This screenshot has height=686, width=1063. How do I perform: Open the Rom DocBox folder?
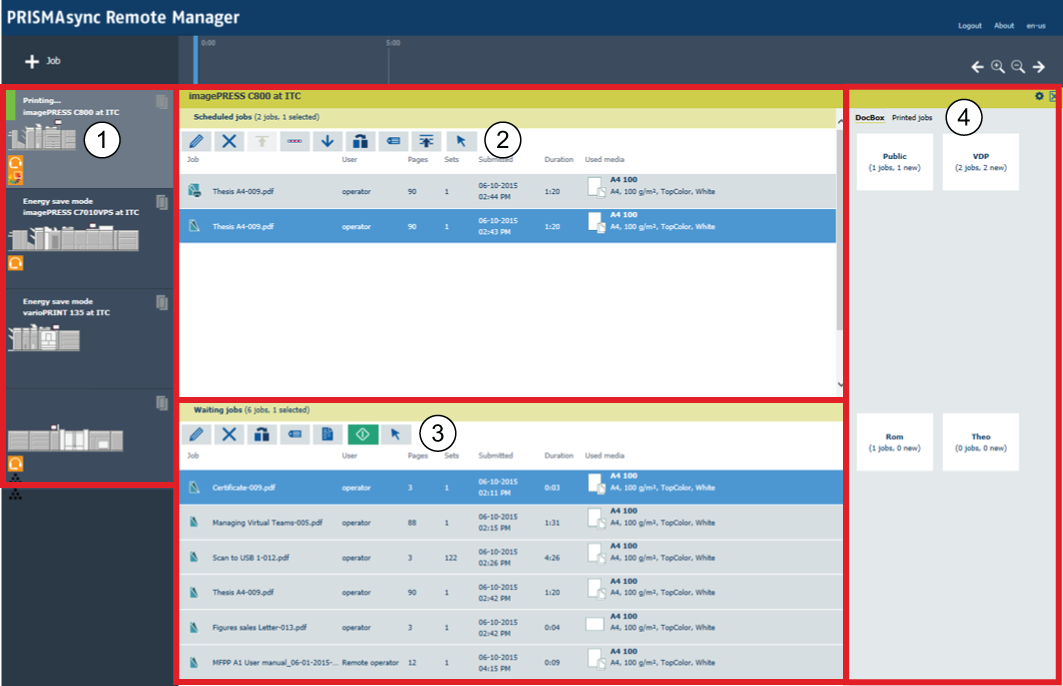tap(895, 442)
